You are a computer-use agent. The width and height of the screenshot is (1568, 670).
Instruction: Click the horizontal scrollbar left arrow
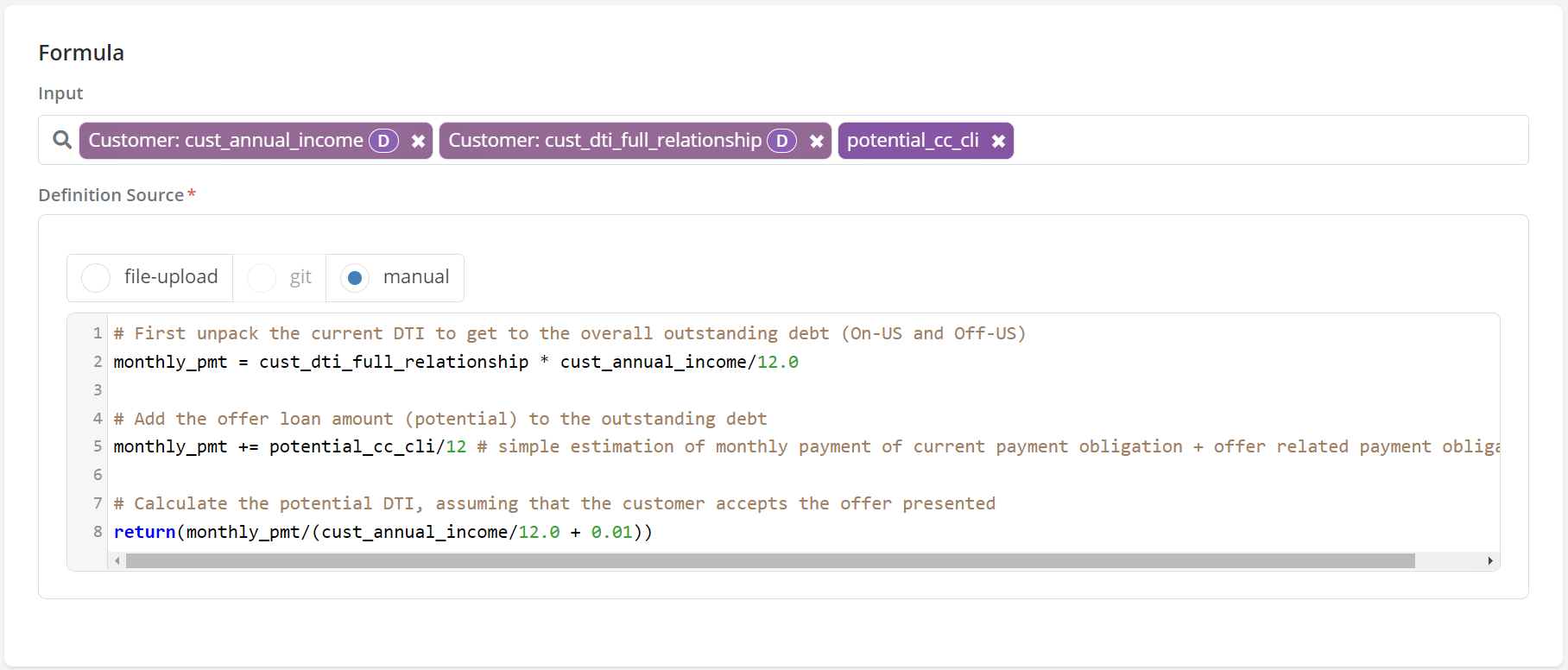pos(117,561)
